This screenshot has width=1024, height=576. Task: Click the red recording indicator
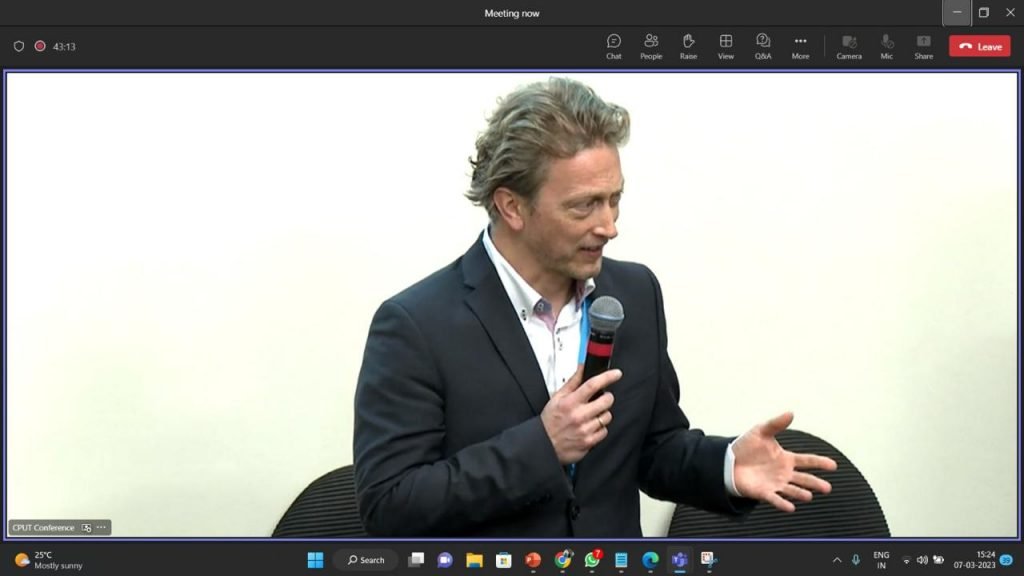tap(40, 46)
